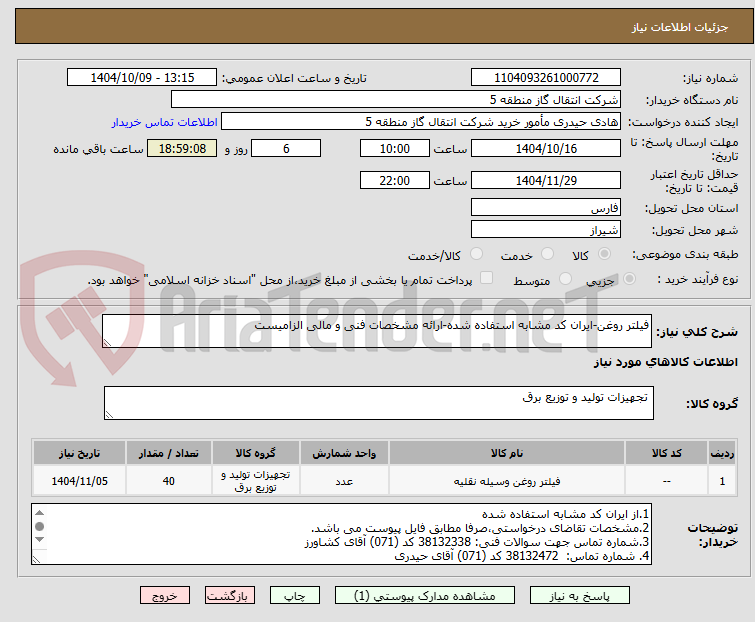
Task: Select the متوسط purchase type radio
Action: click(x=565, y=279)
